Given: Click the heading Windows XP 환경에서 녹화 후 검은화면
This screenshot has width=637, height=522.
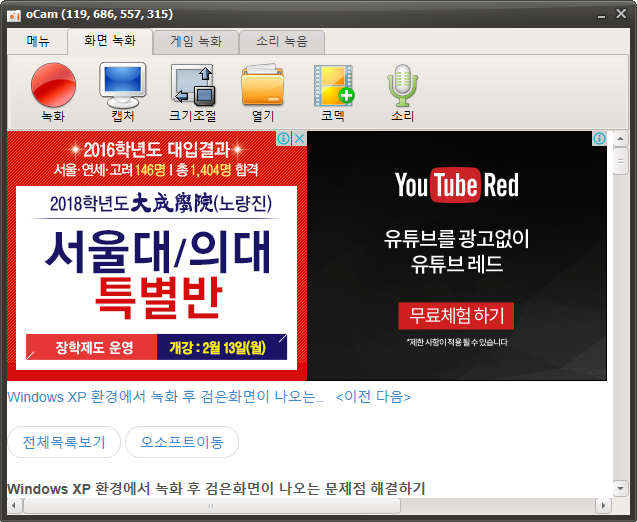Looking at the screenshot, I should tap(216, 488).
